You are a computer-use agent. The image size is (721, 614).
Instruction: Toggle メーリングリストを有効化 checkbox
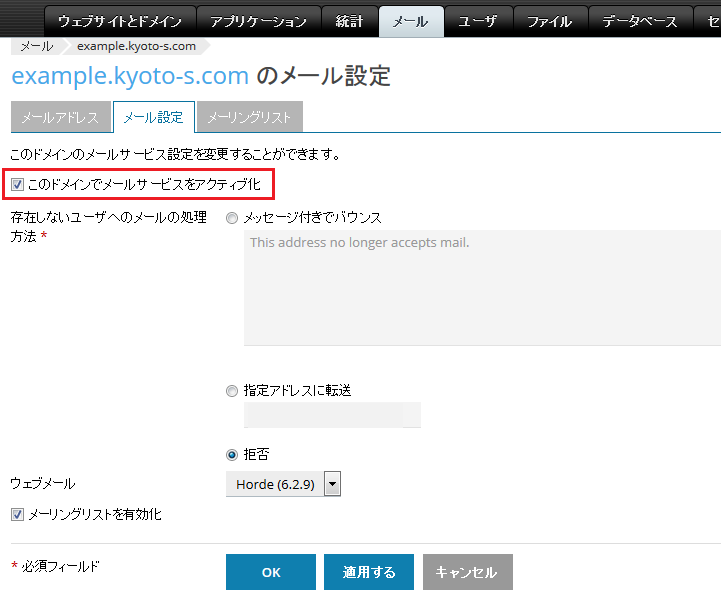(x=17, y=514)
